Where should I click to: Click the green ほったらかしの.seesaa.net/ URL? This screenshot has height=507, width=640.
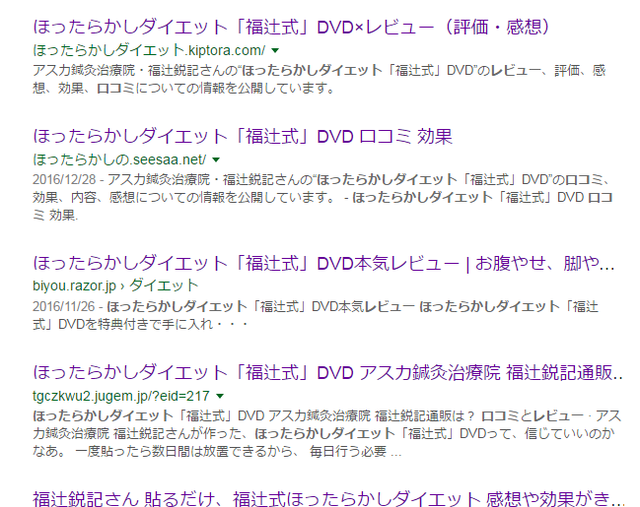[x=119, y=159]
